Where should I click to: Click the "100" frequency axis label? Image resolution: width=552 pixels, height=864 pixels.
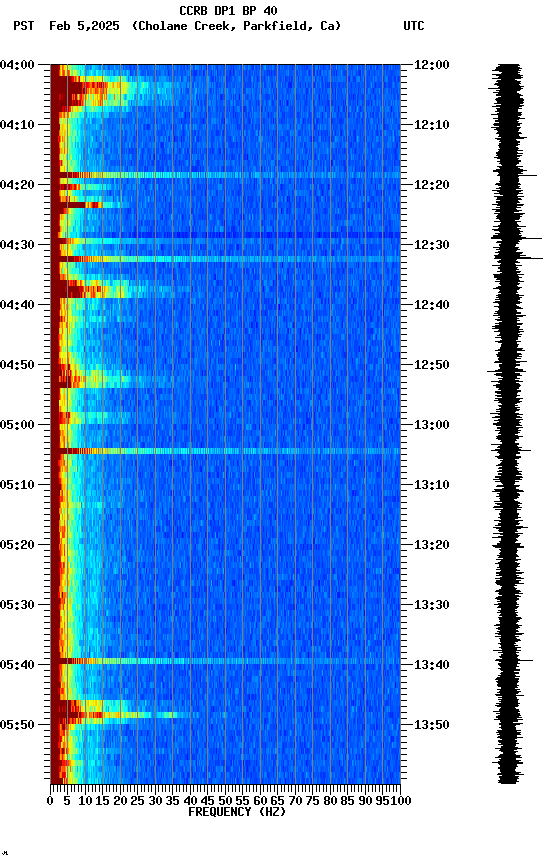[x=401, y=802]
